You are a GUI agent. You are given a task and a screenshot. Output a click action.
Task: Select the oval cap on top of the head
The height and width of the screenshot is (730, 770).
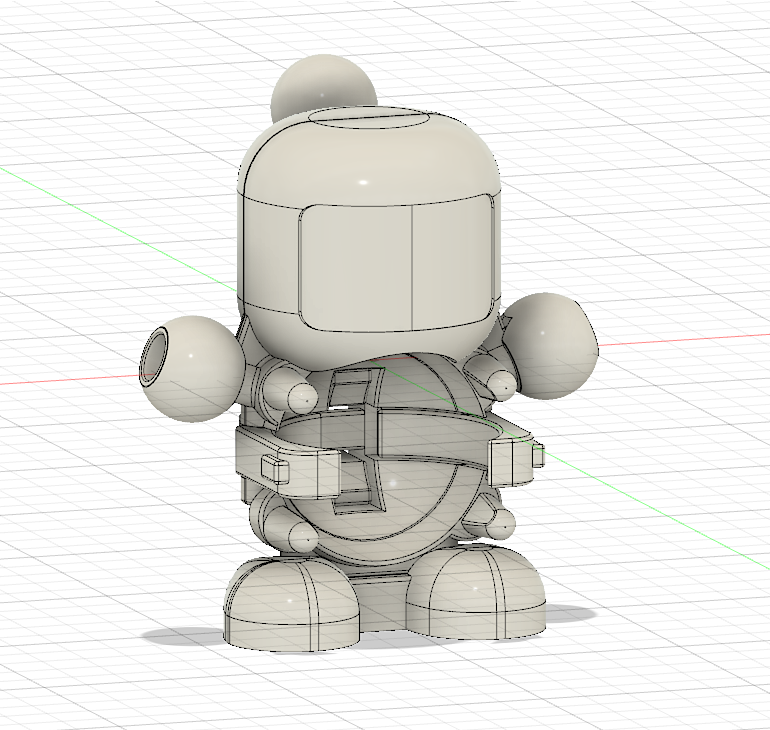coord(368,119)
